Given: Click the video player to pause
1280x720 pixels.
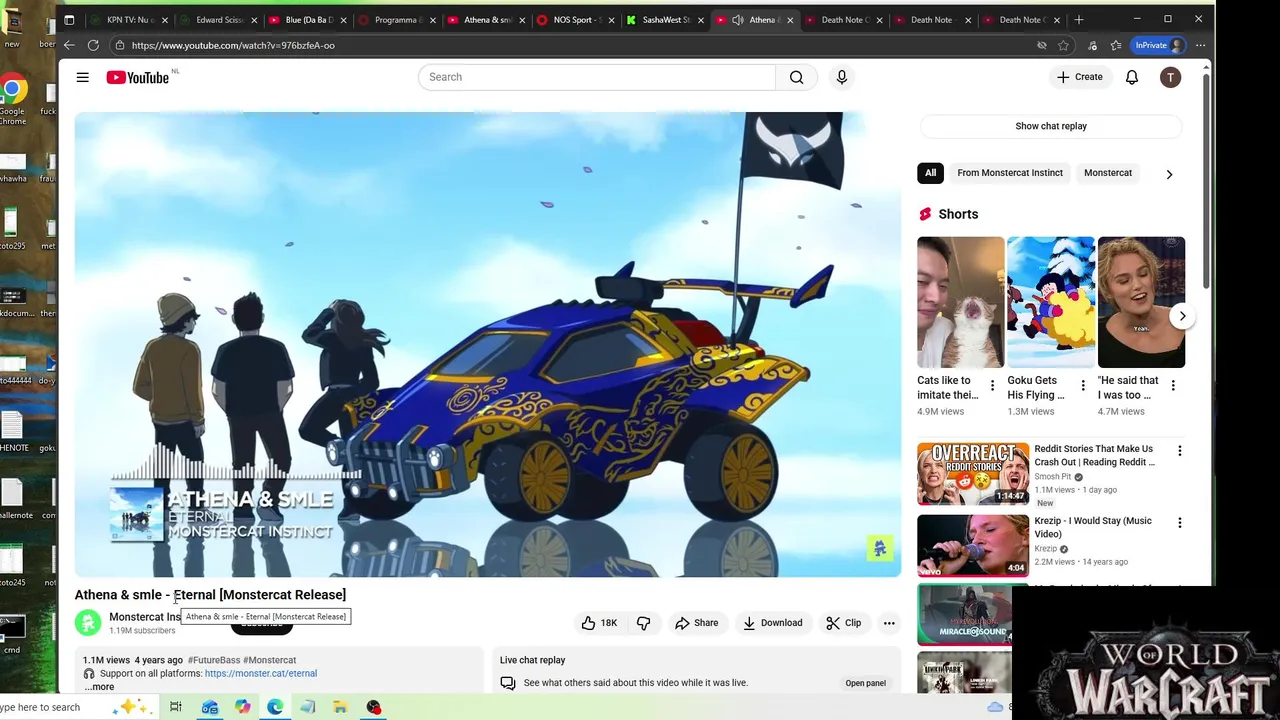Looking at the screenshot, I should tap(487, 344).
